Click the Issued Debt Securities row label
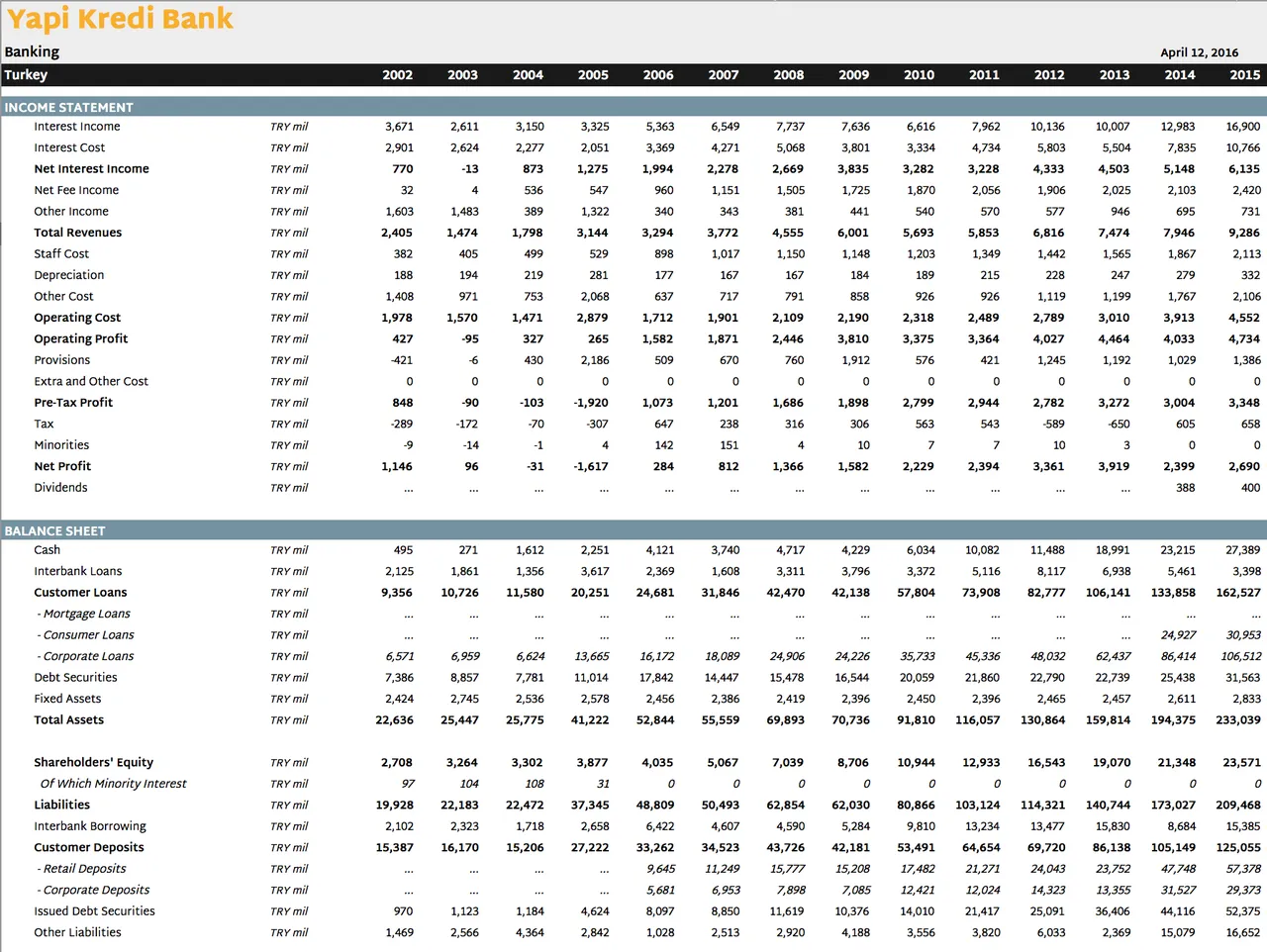The height and width of the screenshot is (952, 1267). pyautogui.click(x=95, y=911)
